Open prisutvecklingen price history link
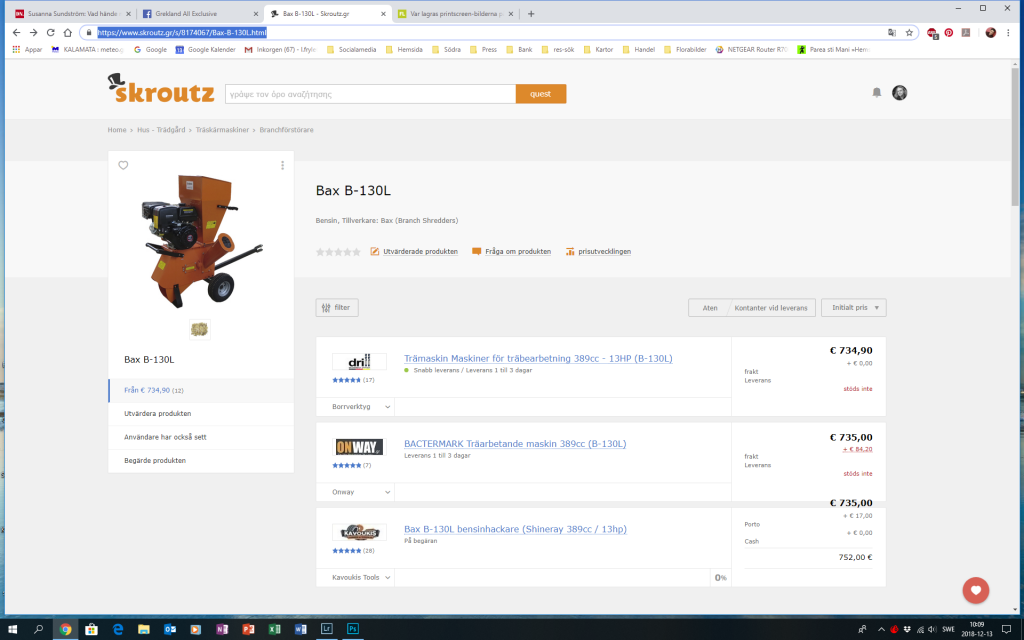This screenshot has width=1024, height=640. (598, 251)
